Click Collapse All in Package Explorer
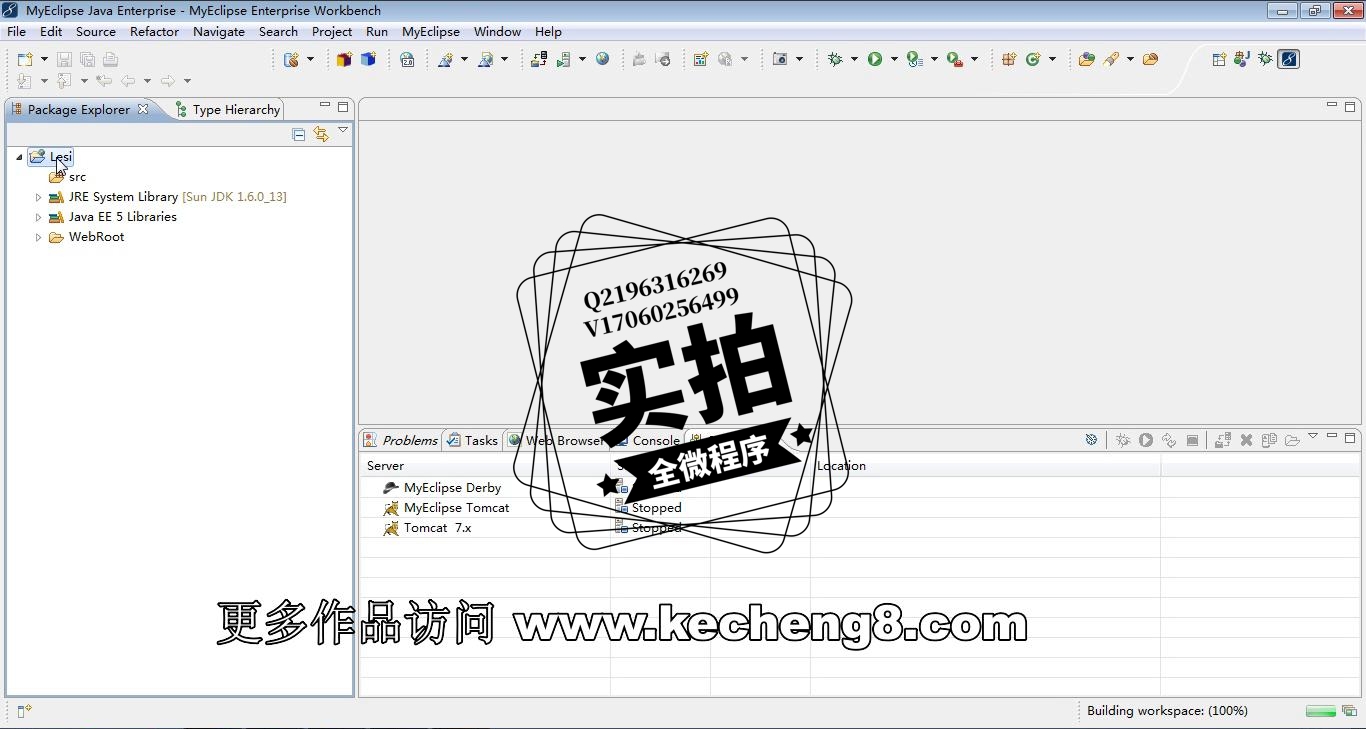 pyautogui.click(x=298, y=134)
